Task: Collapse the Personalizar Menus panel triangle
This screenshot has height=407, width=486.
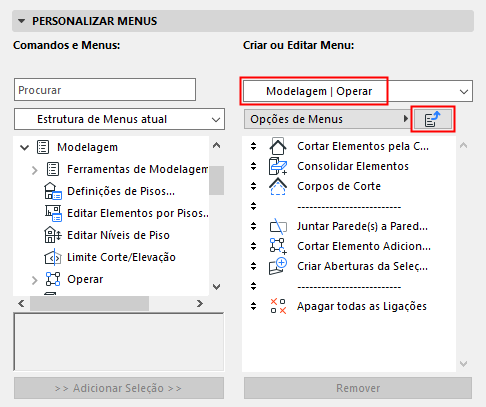Action: point(22,21)
